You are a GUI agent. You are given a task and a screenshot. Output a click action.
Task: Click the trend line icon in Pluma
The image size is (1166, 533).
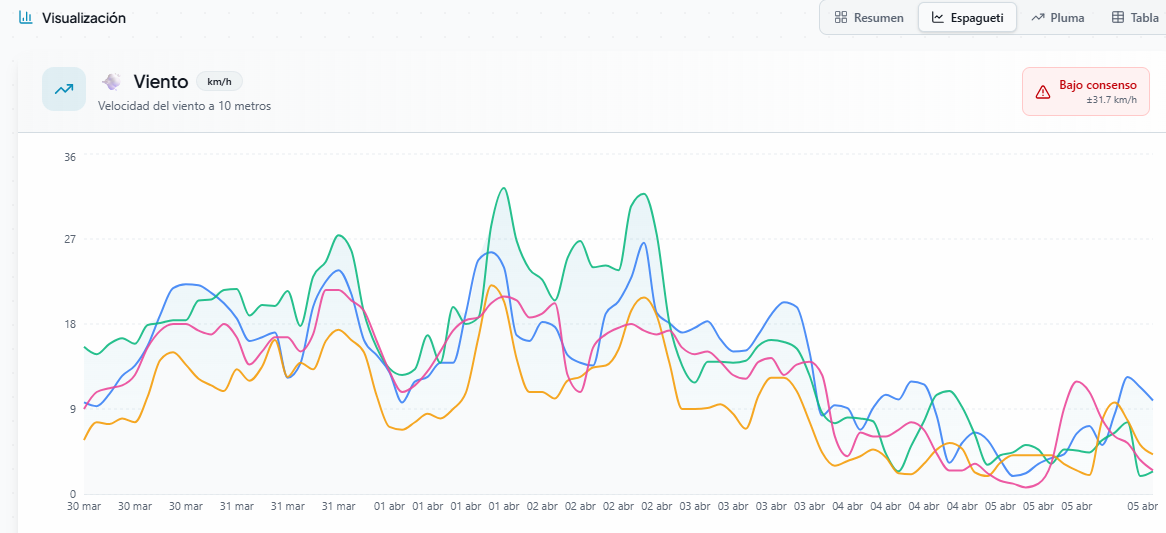(1038, 18)
